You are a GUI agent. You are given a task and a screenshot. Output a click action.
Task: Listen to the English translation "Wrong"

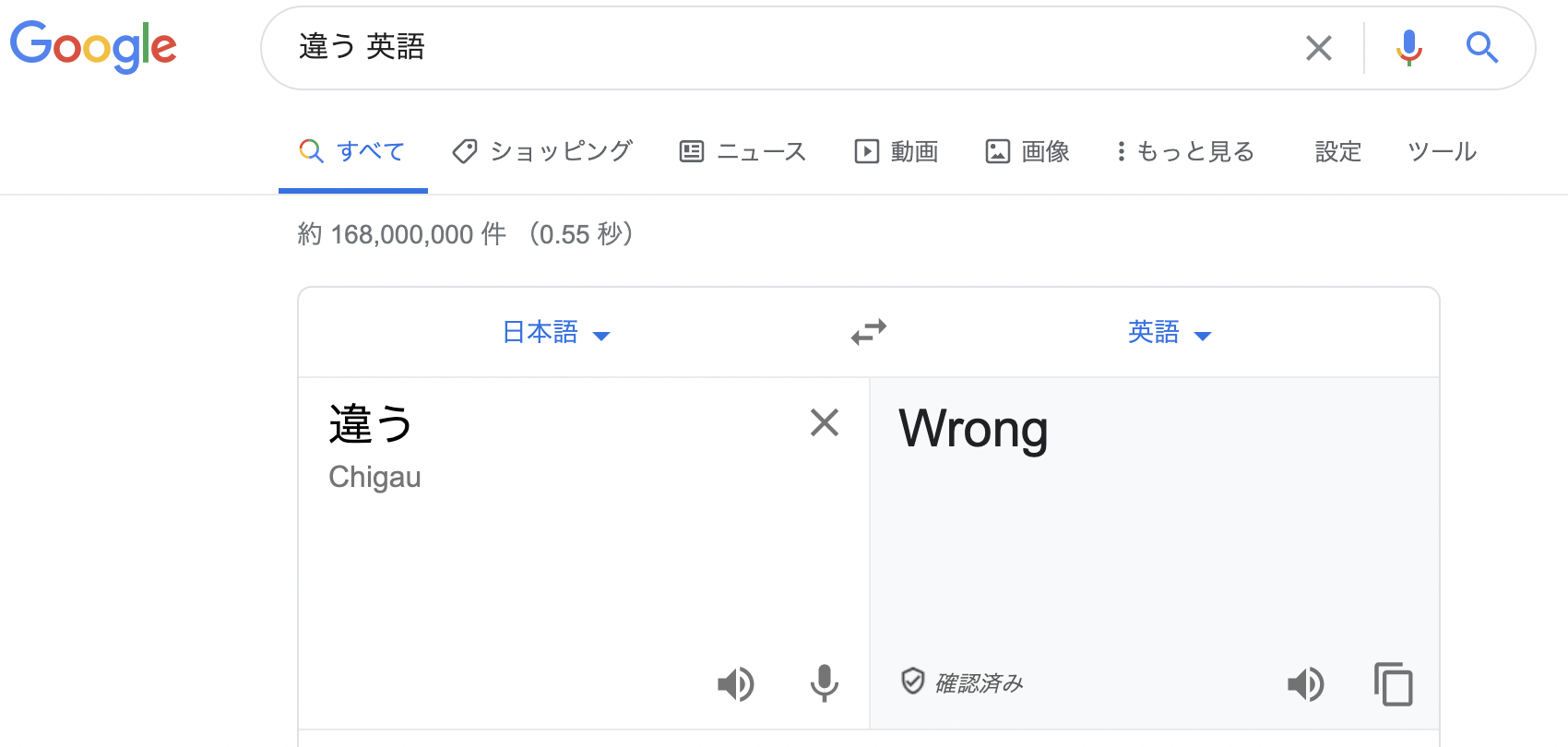(1306, 684)
